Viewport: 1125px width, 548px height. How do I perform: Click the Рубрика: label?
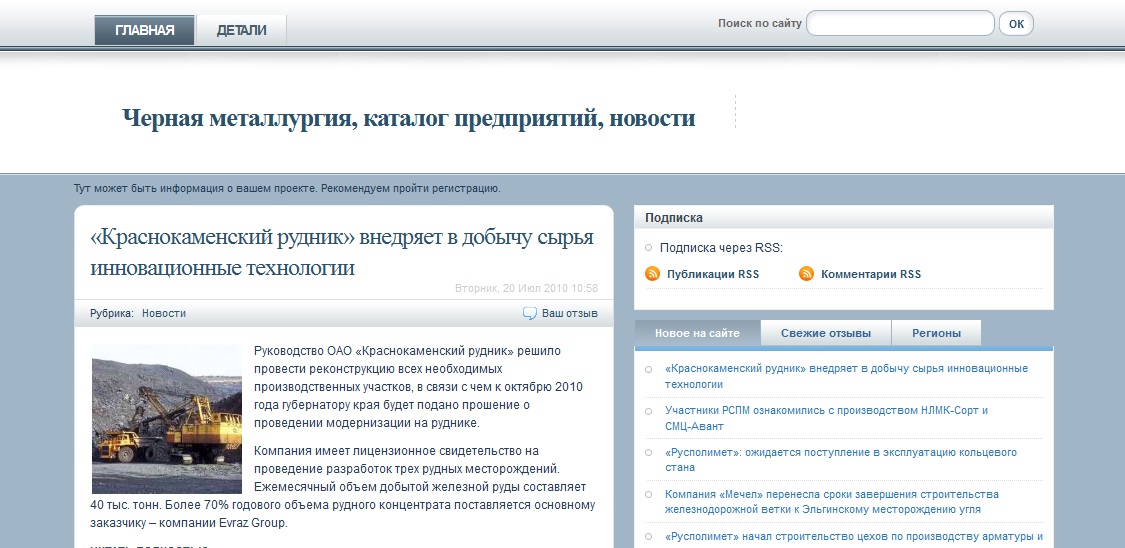point(112,313)
